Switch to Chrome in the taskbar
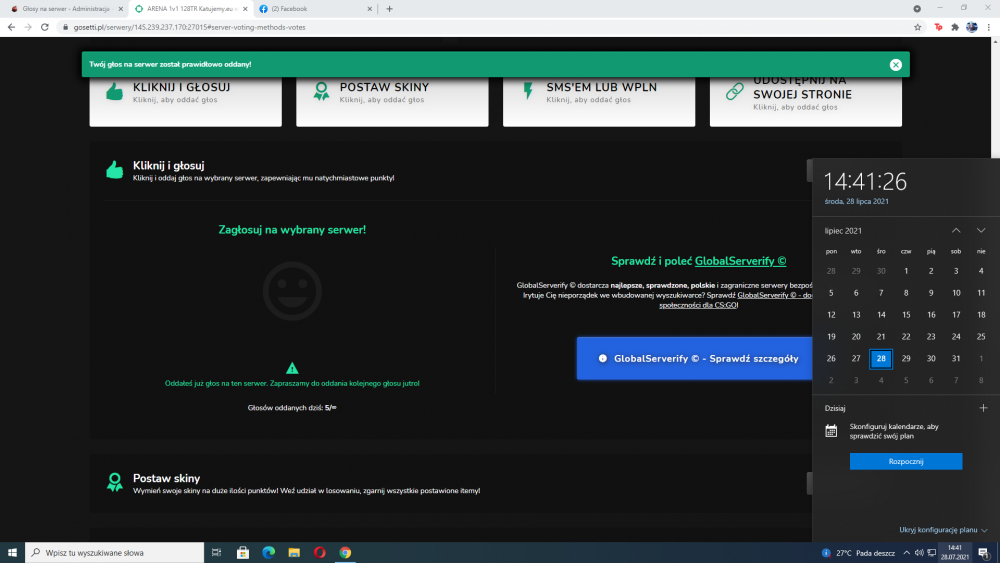The image size is (1000, 563). click(x=345, y=553)
